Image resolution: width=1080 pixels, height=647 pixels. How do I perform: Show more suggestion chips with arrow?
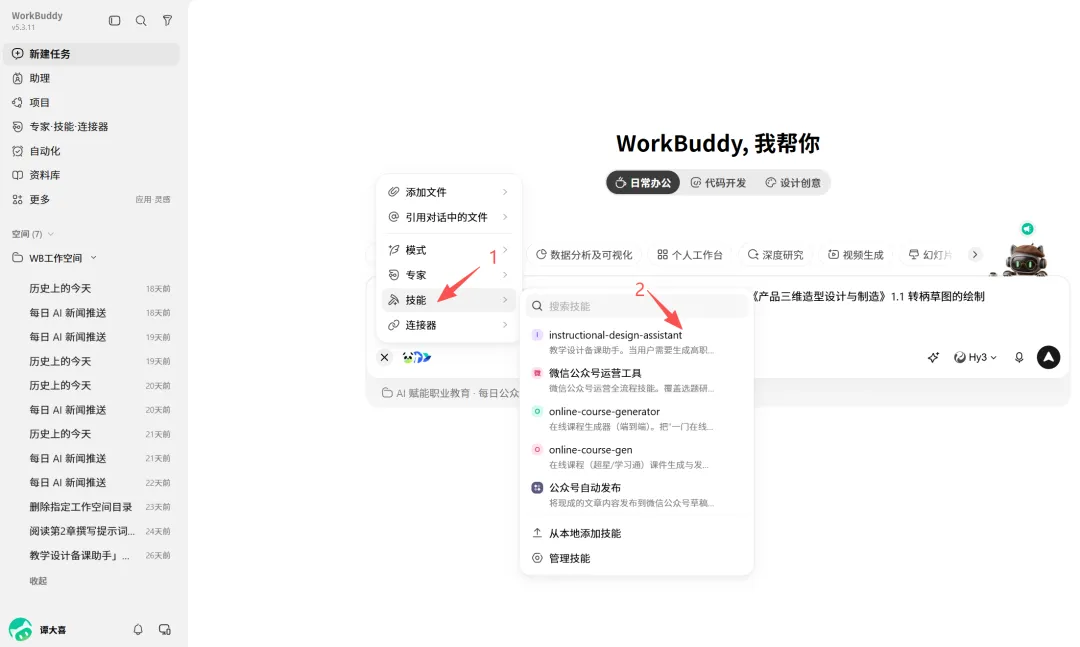coord(975,254)
